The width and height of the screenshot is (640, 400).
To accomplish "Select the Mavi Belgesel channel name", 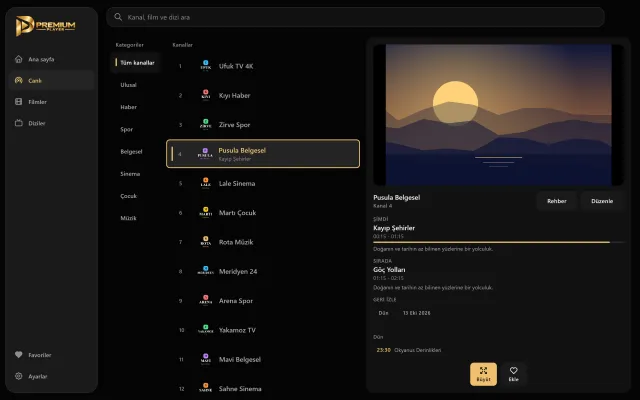I will [240, 359].
